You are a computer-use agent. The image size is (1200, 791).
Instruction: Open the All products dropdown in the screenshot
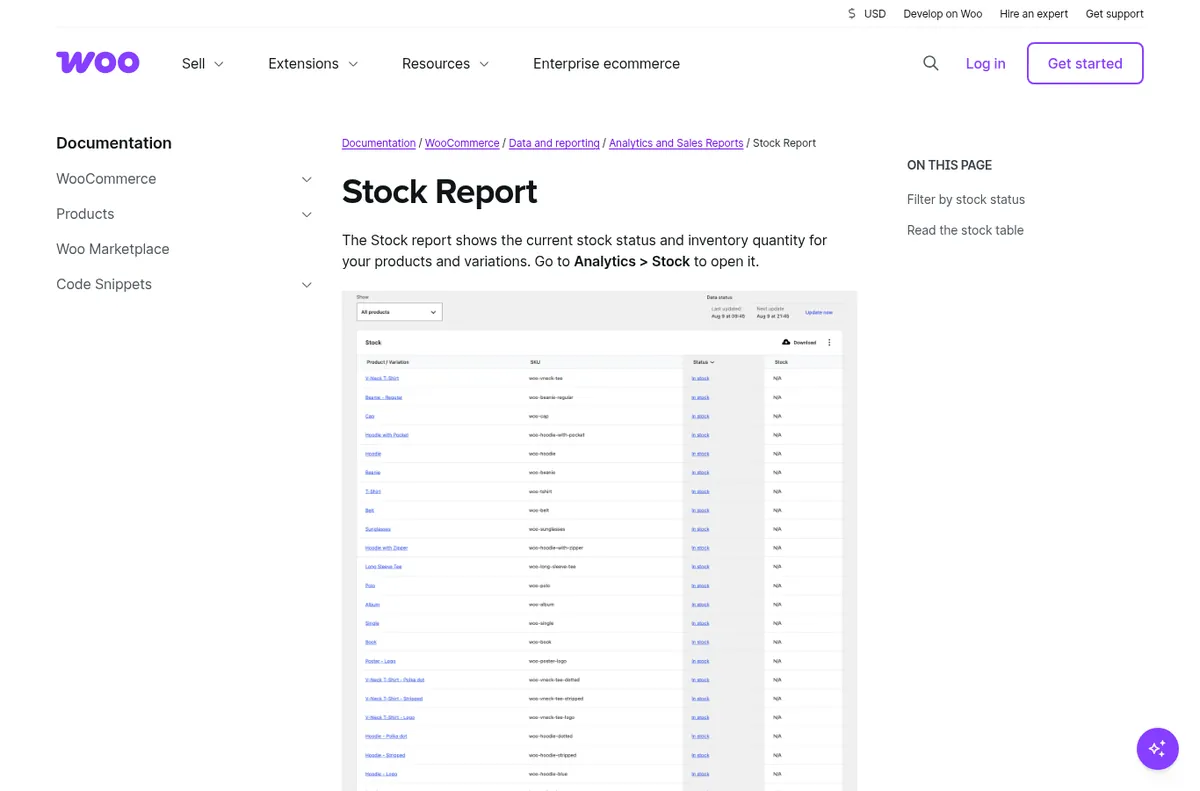pyautogui.click(x=399, y=312)
